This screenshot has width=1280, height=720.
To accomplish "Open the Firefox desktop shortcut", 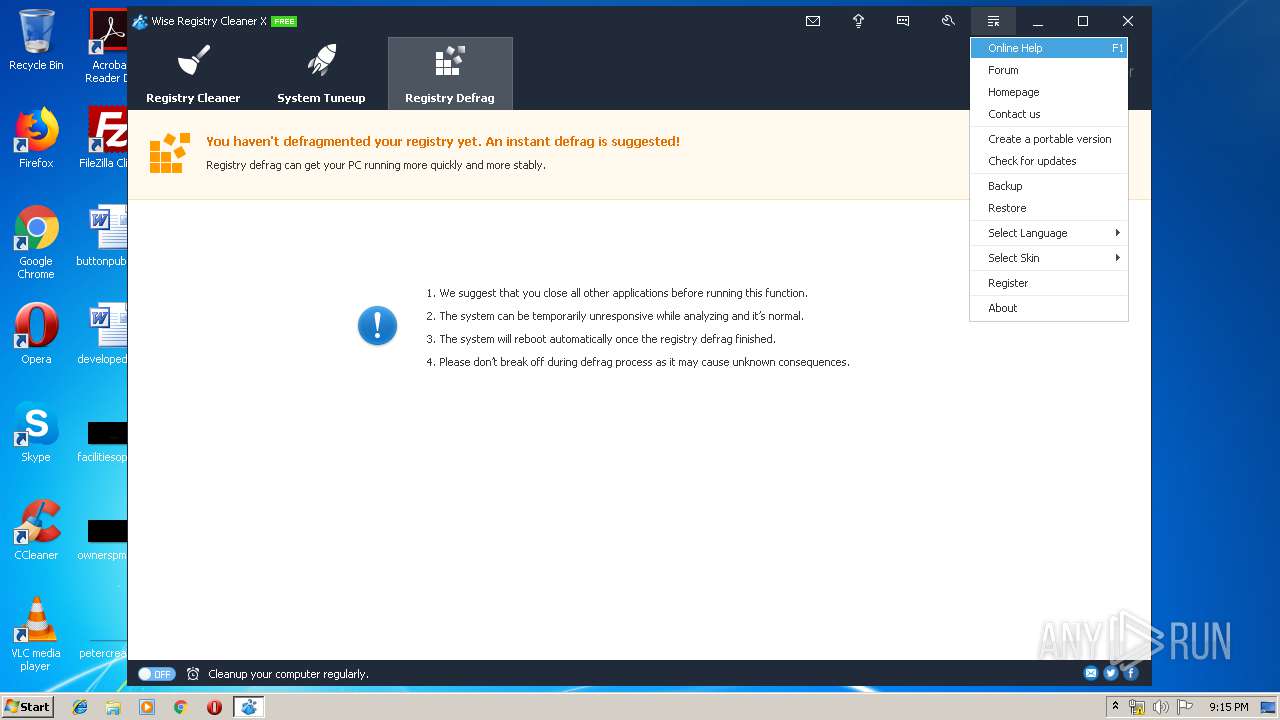I will [x=36, y=138].
